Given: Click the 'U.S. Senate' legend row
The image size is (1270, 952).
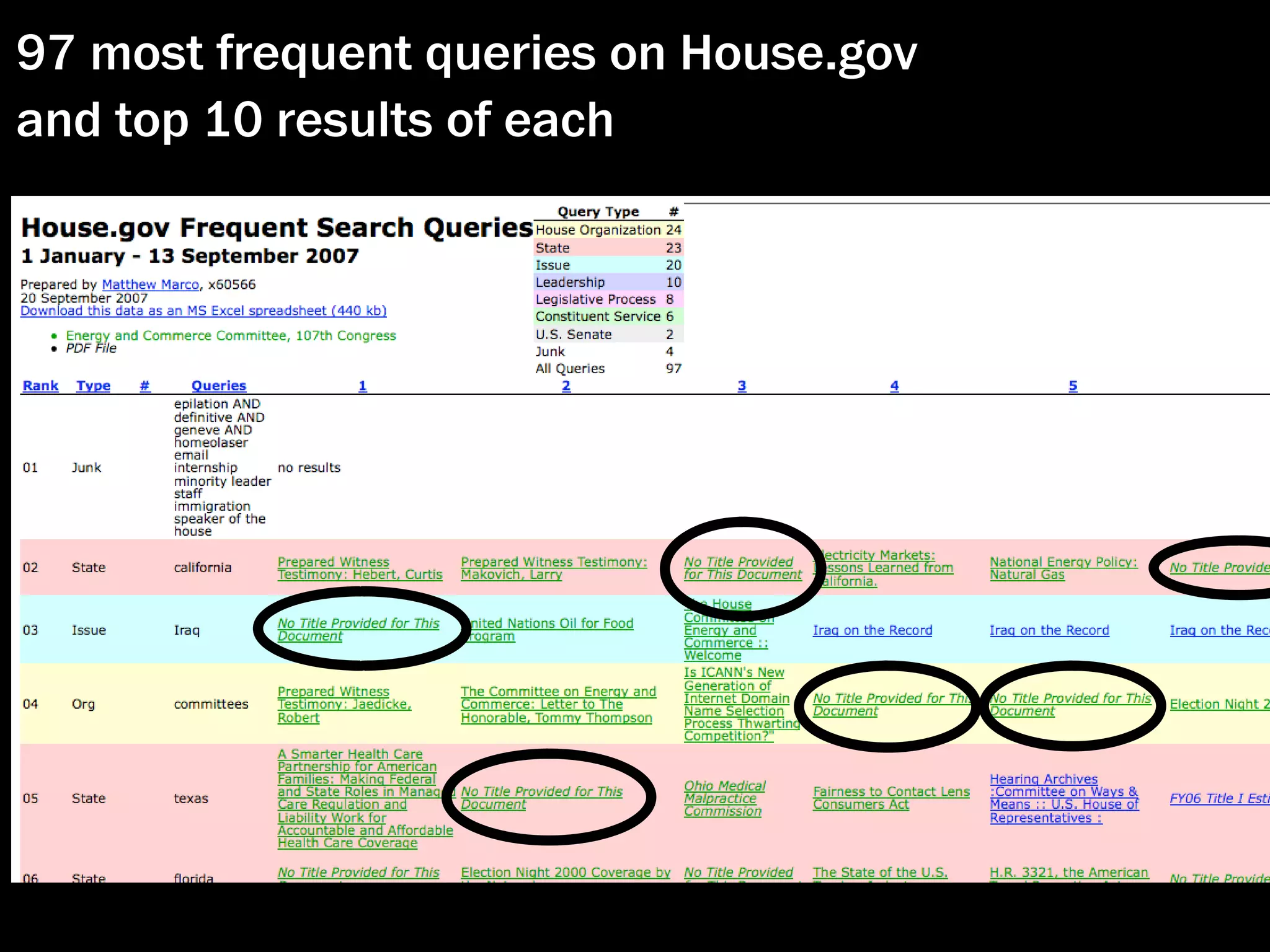Looking at the screenshot, I should point(608,334).
